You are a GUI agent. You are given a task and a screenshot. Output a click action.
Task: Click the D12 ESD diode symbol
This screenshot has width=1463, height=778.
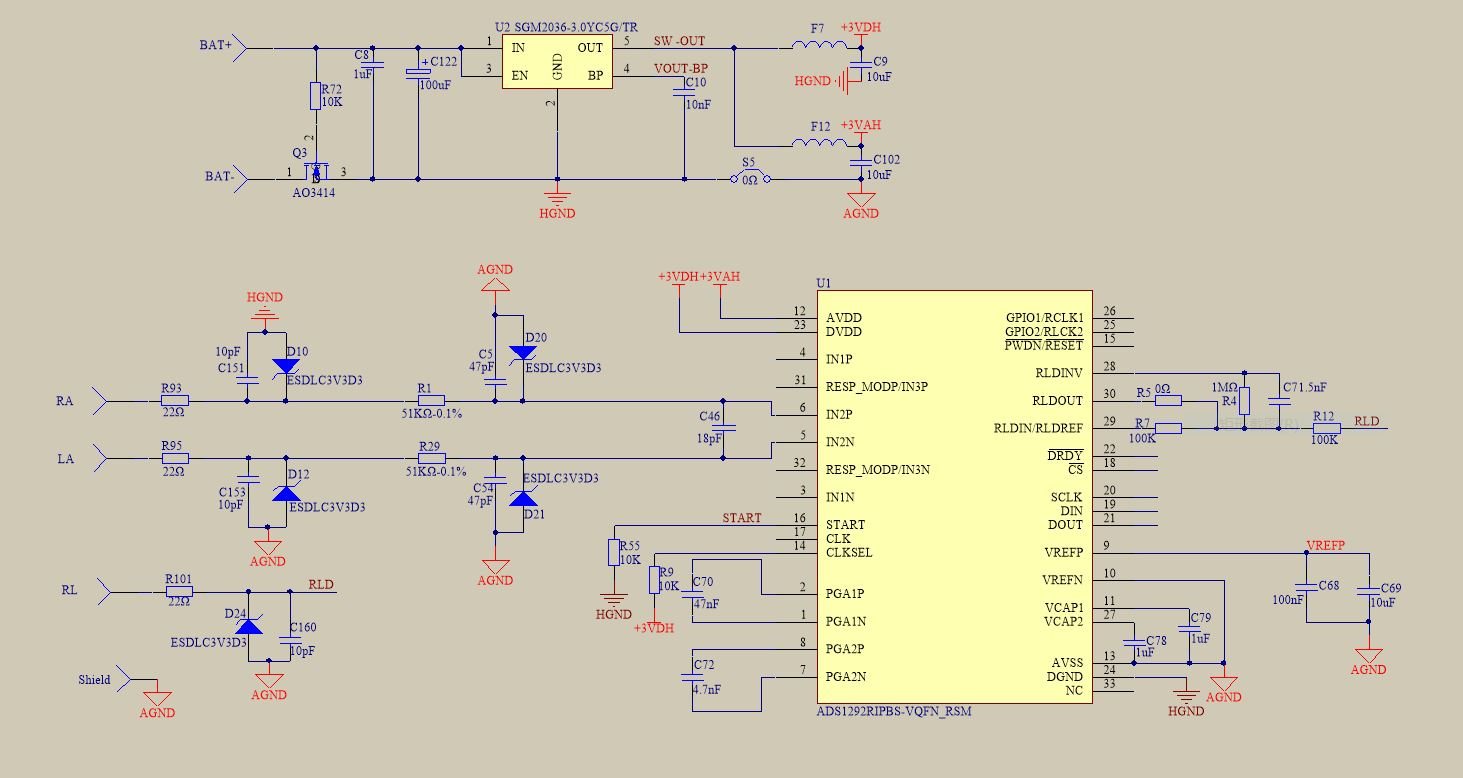coord(286,492)
